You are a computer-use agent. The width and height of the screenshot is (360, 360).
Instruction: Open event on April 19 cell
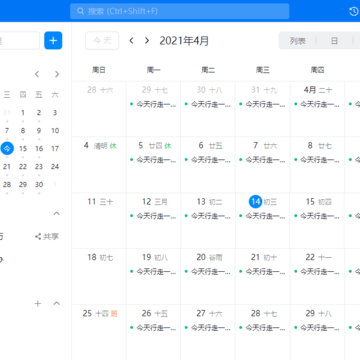[153, 272]
